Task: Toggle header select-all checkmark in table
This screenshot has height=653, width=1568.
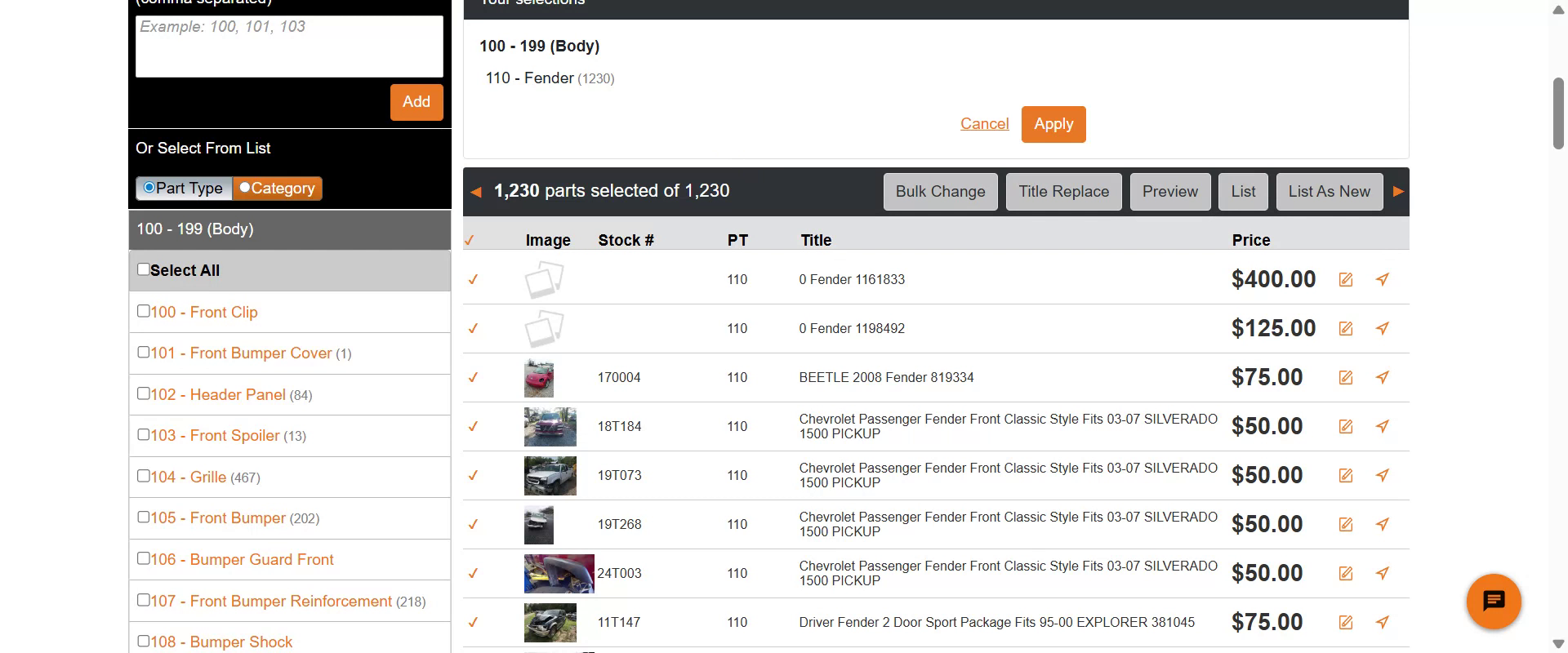Action: point(470,241)
